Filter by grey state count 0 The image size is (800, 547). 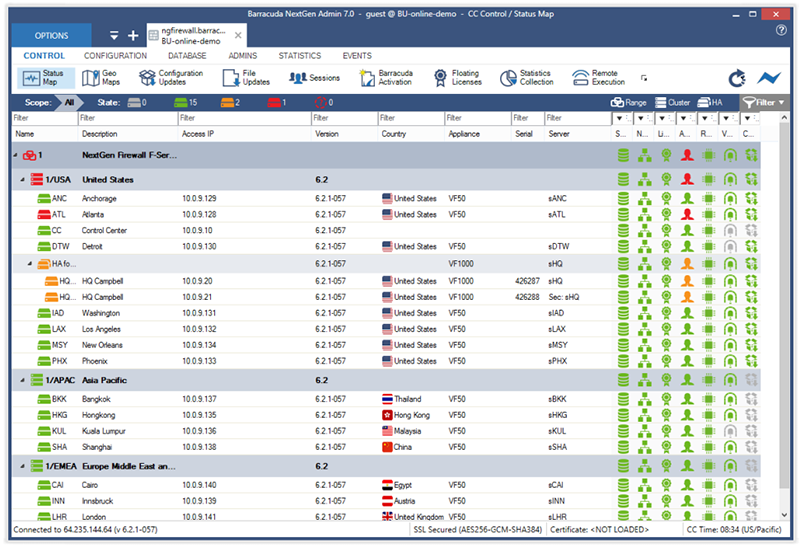click(x=137, y=103)
